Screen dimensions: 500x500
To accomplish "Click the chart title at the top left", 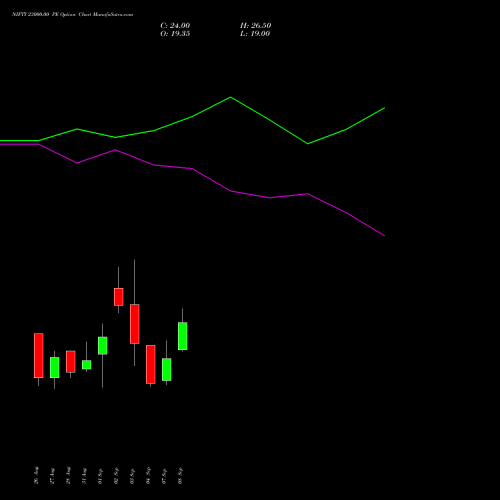I will tap(73, 14).
